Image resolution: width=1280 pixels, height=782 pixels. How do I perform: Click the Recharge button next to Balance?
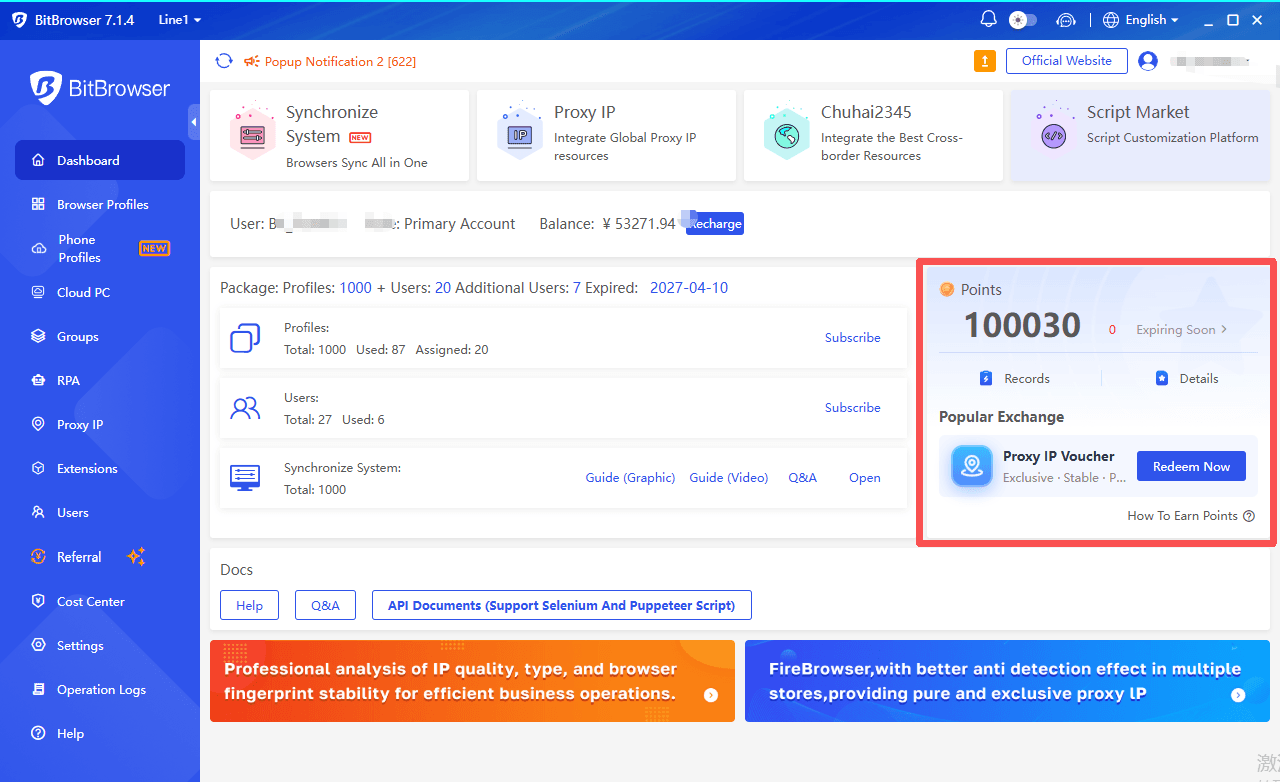(x=715, y=223)
